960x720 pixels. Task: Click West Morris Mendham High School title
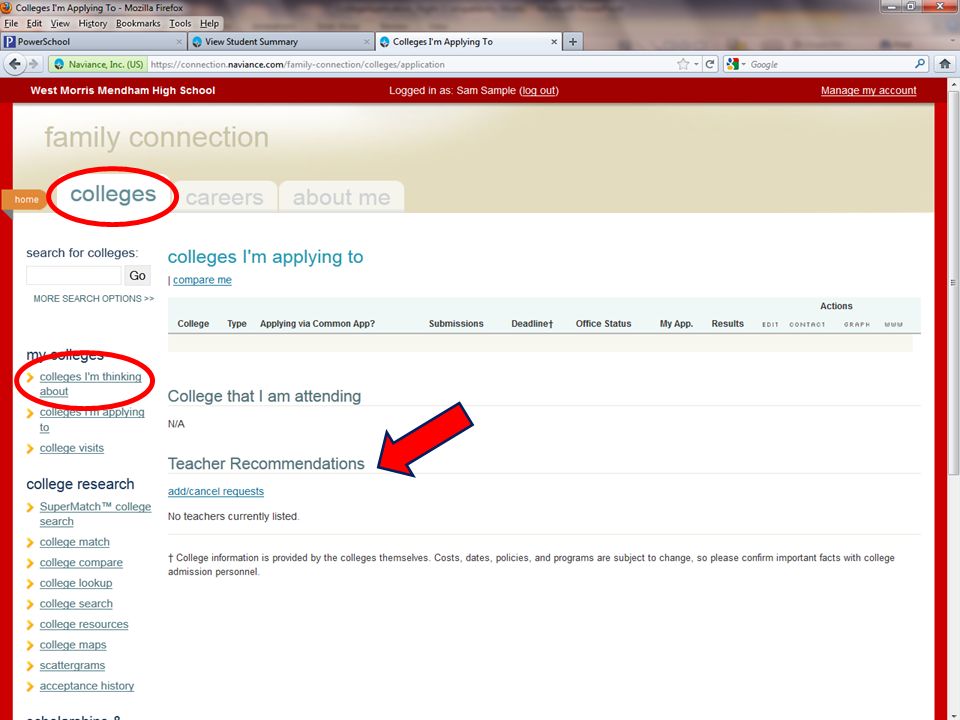[122, 91]
